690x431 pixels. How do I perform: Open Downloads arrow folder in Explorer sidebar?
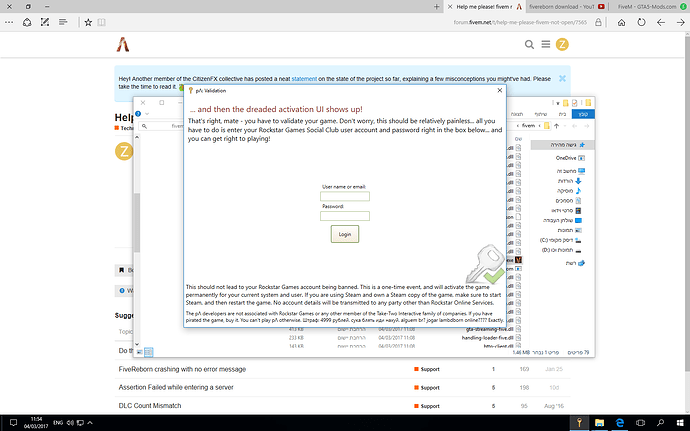[571, 181]
